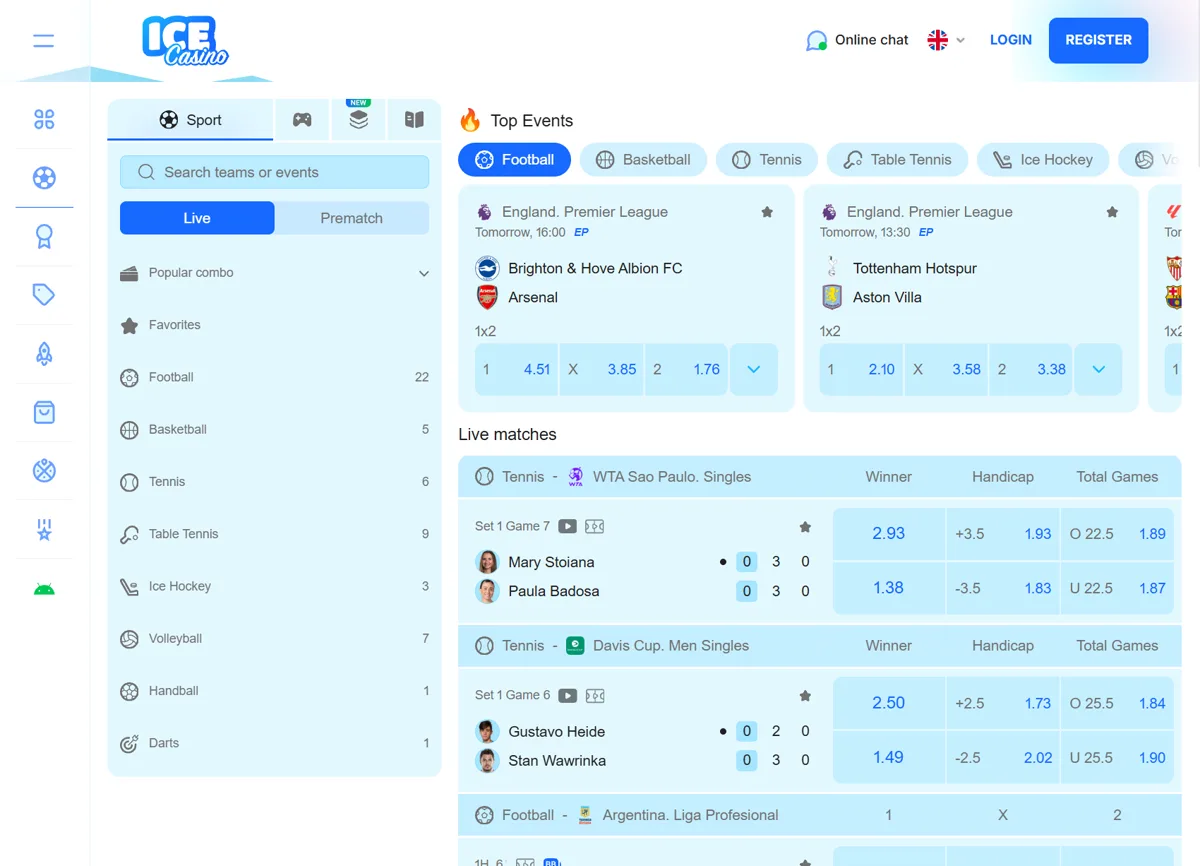1200x866 pixels.
Task: Select Gustavo Heide winner odds 2.50
Action: click(888, 703)
